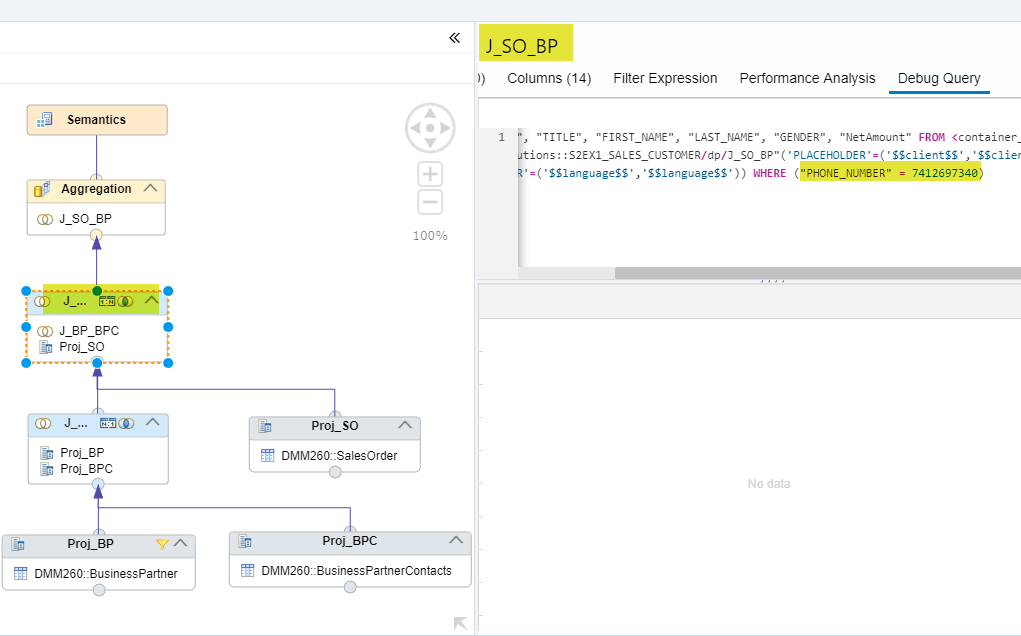Collapse the Proj_BPC node
The image size is (1021, 636).
(456, 540)
